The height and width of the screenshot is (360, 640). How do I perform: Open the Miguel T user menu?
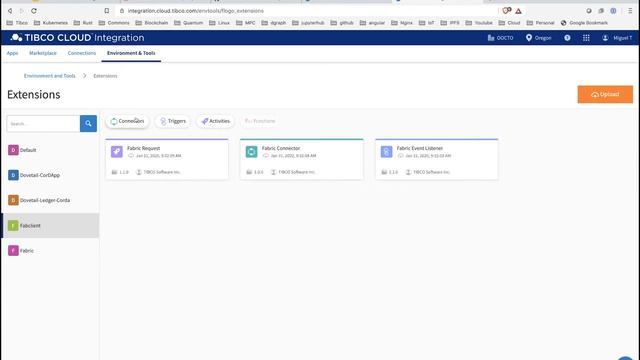(x=617, y=38)
